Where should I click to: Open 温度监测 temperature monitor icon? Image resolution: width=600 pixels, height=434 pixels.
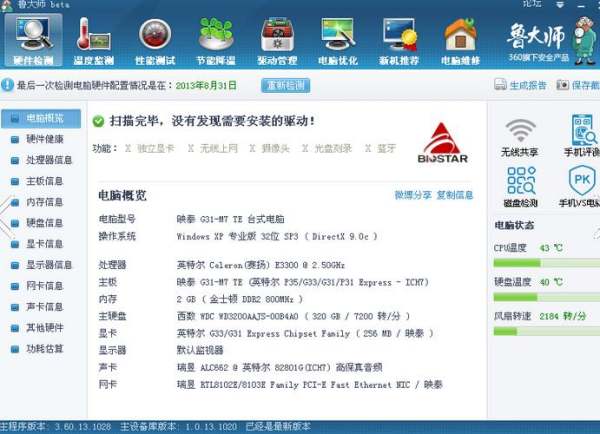94,40
